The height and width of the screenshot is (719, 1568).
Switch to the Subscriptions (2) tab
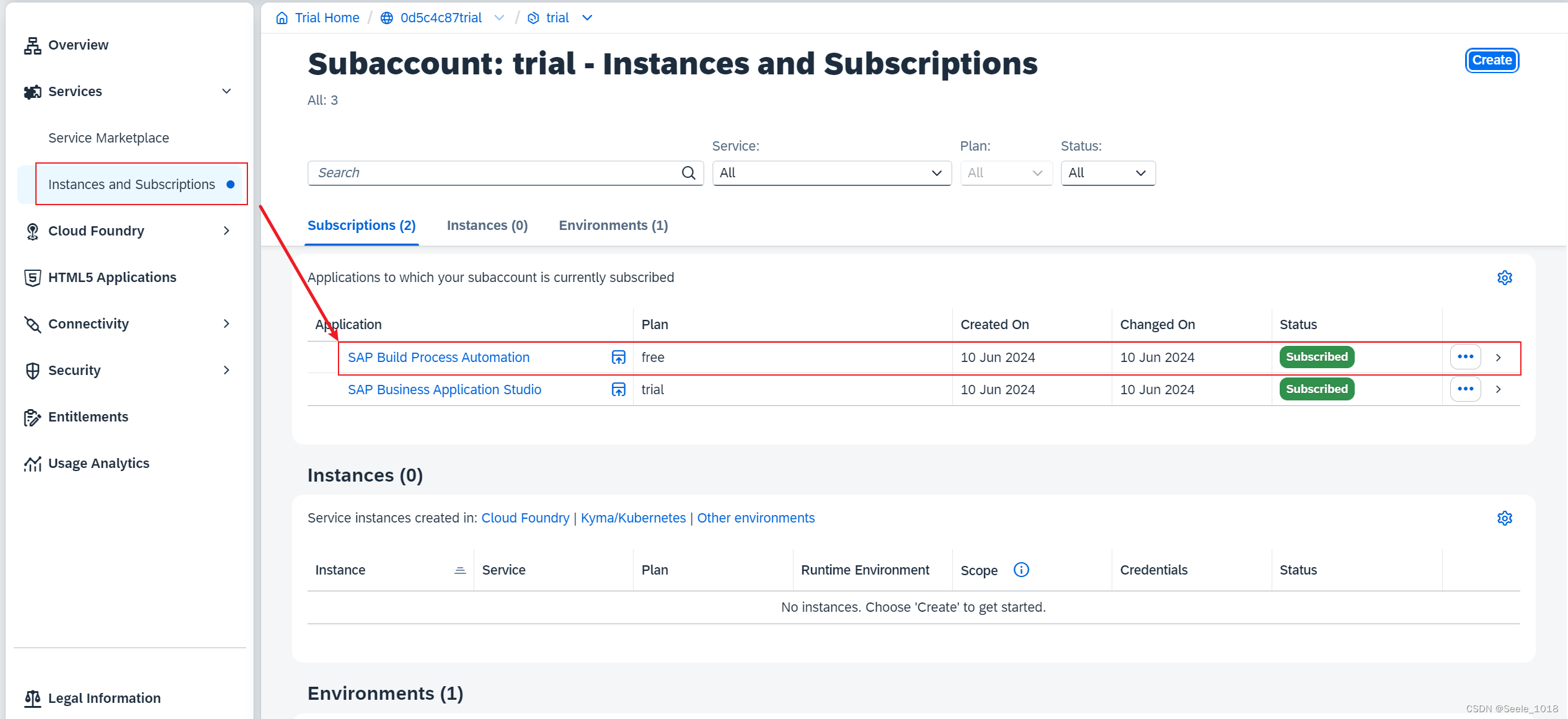point(361,226)
